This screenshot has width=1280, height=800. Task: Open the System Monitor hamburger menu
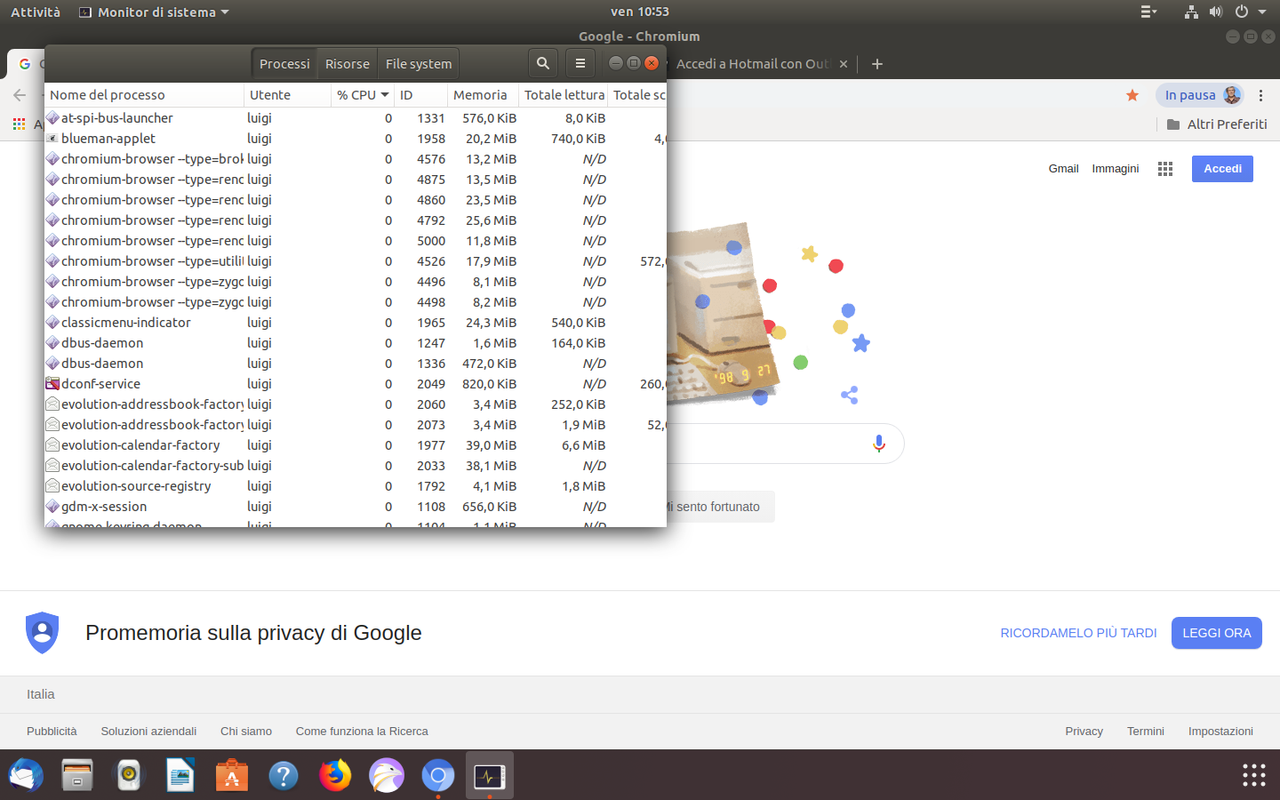580,63
